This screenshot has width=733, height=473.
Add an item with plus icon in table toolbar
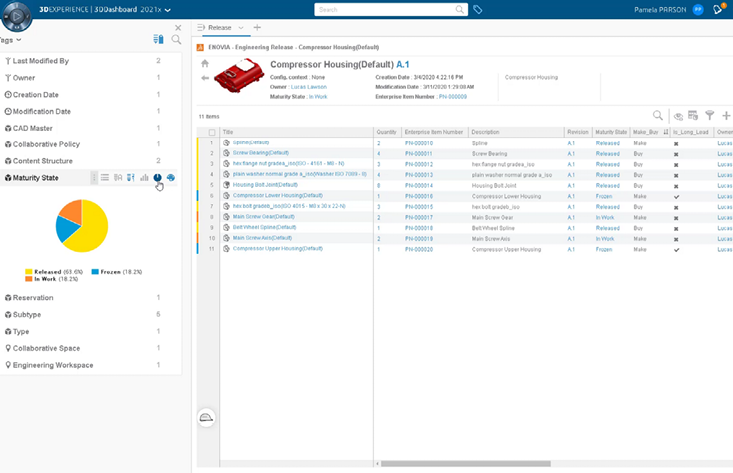point(726,115)
